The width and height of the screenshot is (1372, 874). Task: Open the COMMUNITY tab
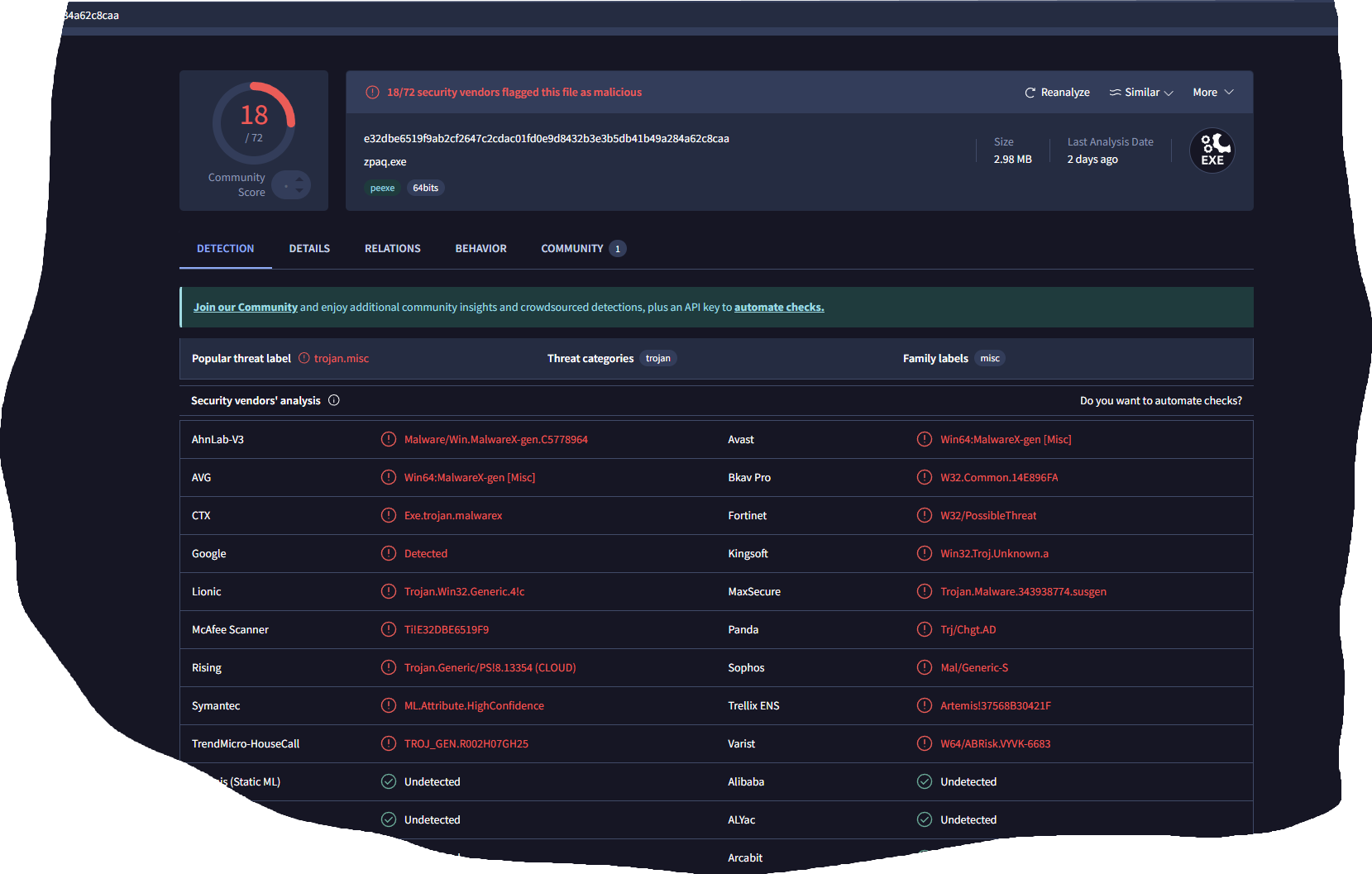tap(583, 248)
